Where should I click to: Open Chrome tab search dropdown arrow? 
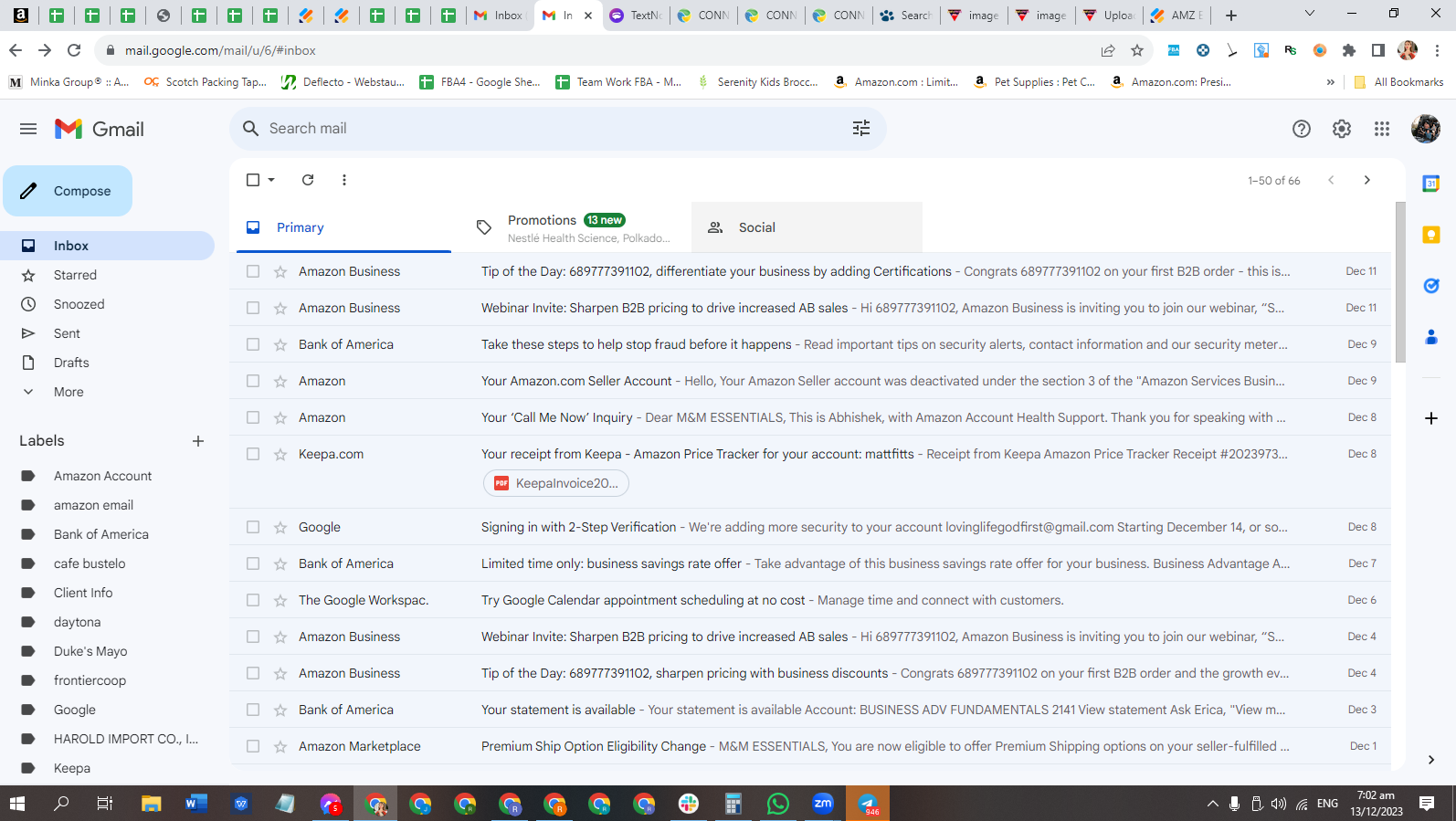click(1309, 14)
